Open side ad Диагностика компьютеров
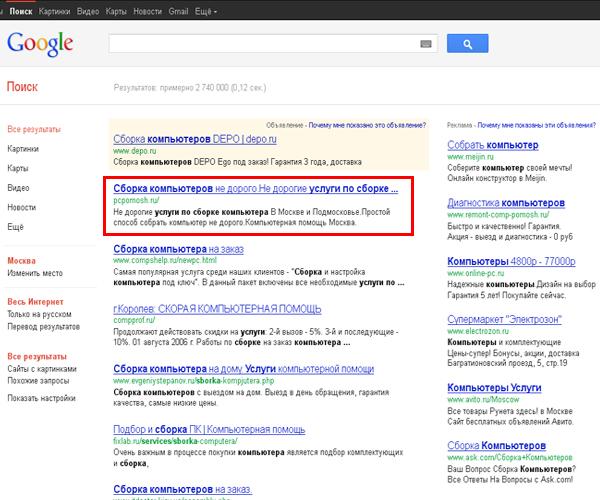The image size is (600, 500). click(506, 203)
